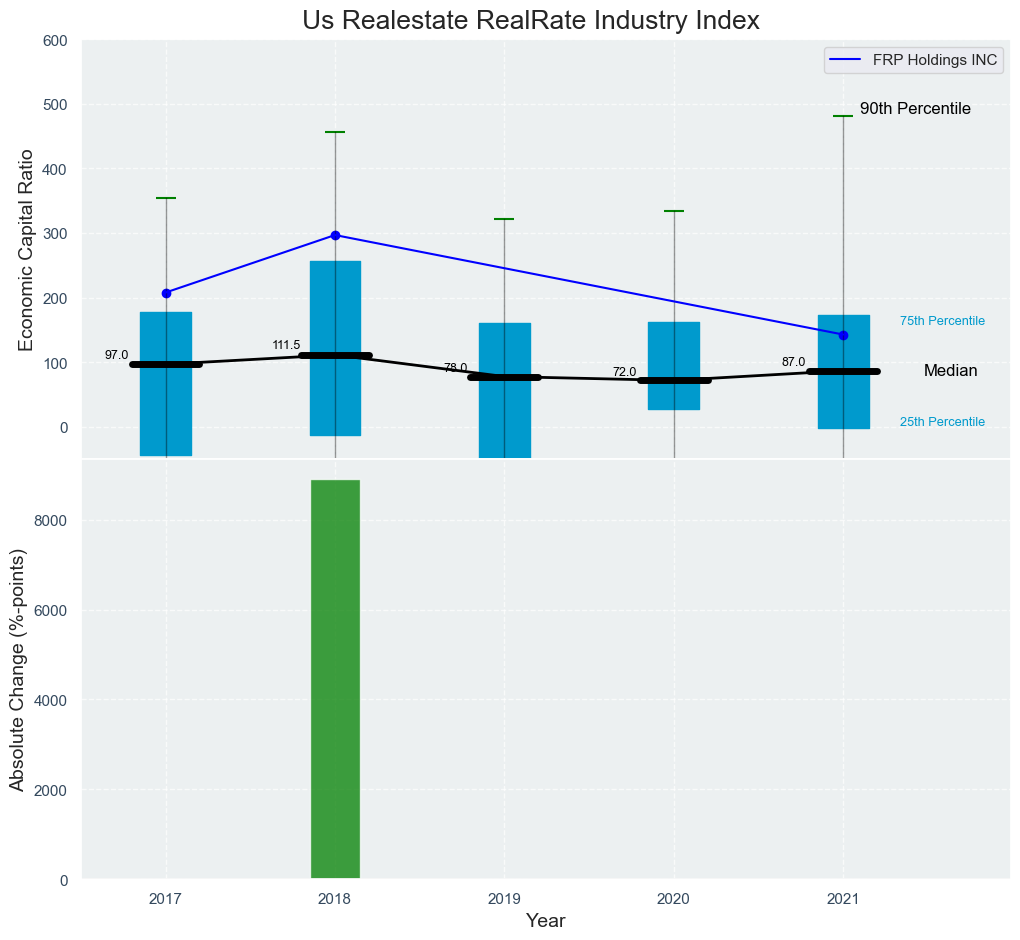1020x940 pixels.
Task: Click the Economic Capital Ratio axis title
Action: [x=27, y=250]
